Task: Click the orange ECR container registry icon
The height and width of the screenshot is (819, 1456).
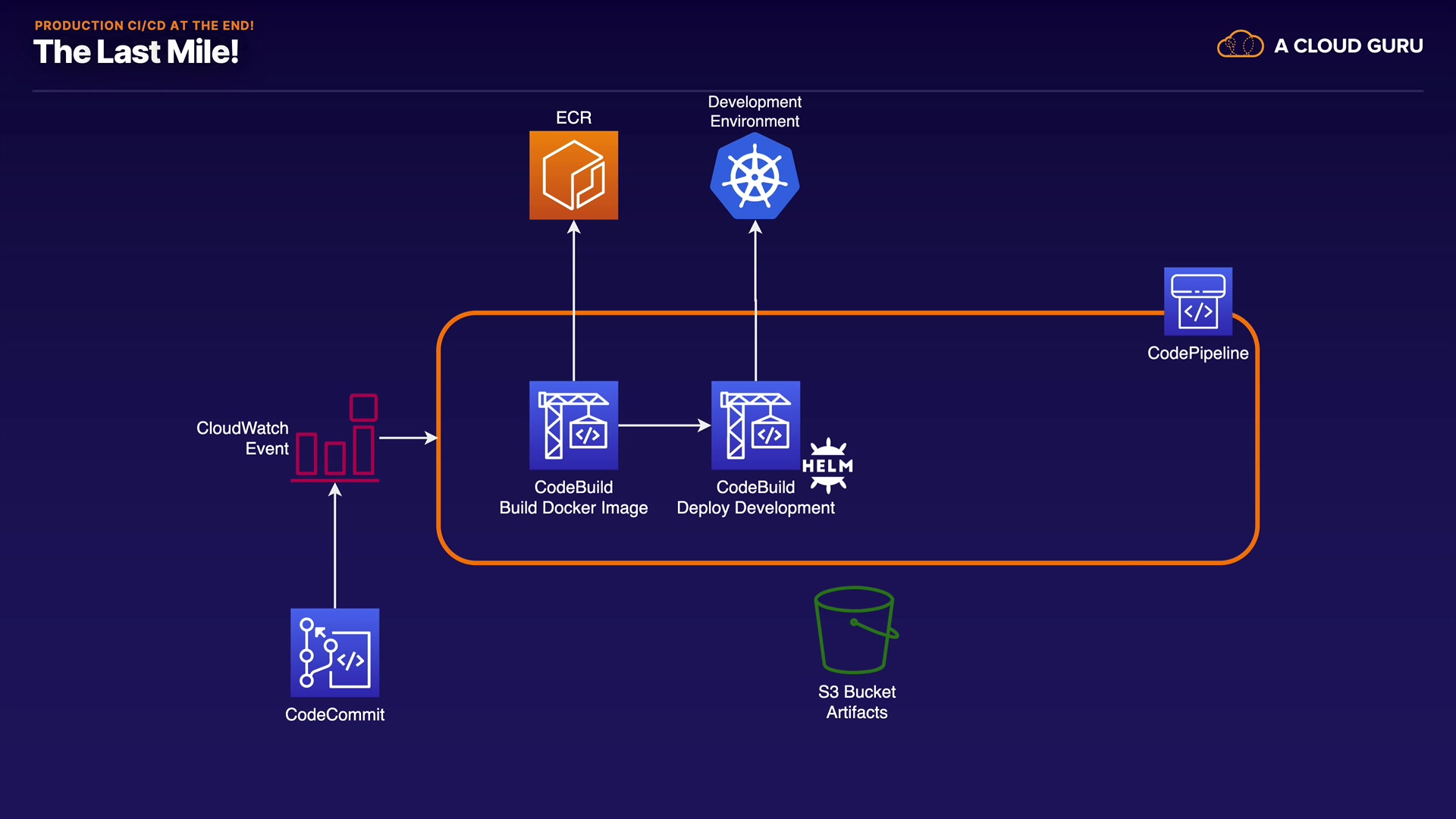Action: [x=573, y=175]
